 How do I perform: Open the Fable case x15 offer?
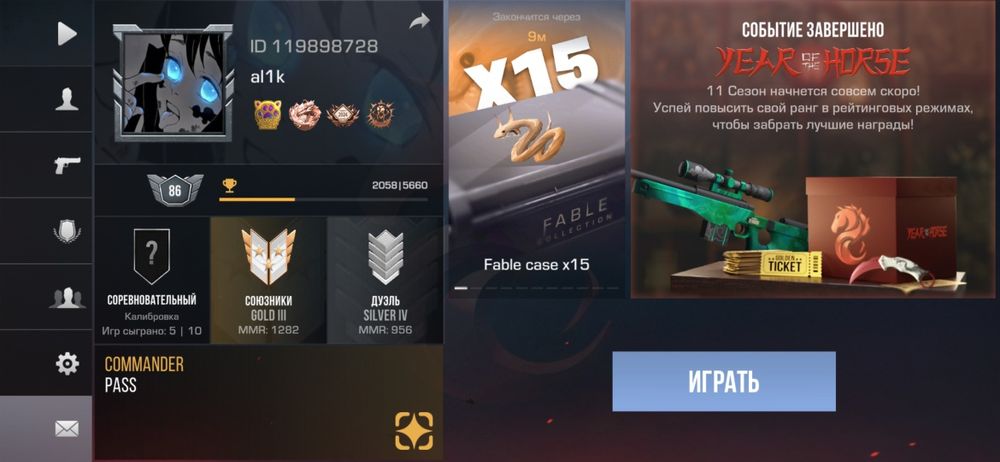pyautogui.click(x=536, y=149)
